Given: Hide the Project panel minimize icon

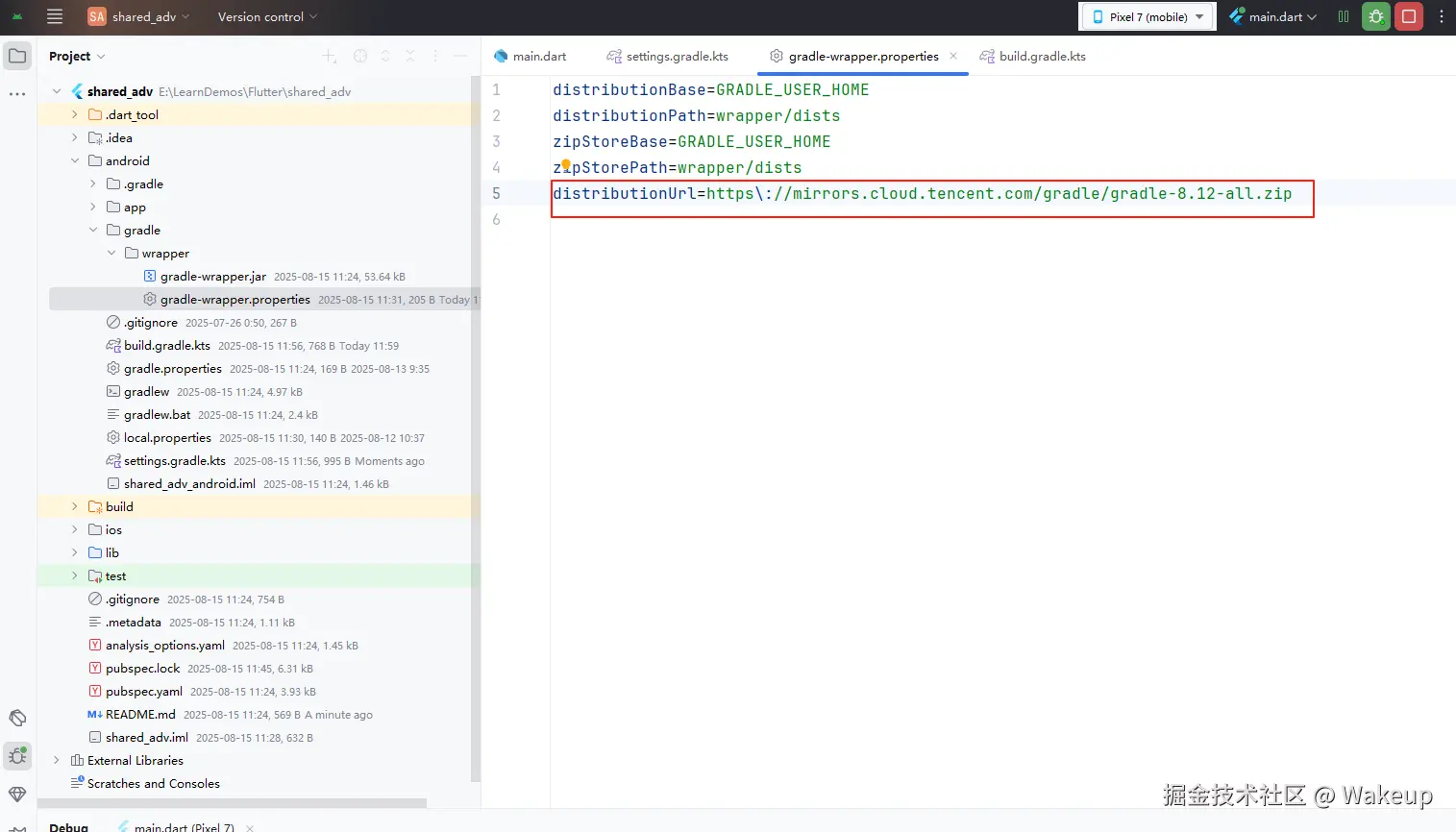Looking at the screenshot, I should 460,57.
